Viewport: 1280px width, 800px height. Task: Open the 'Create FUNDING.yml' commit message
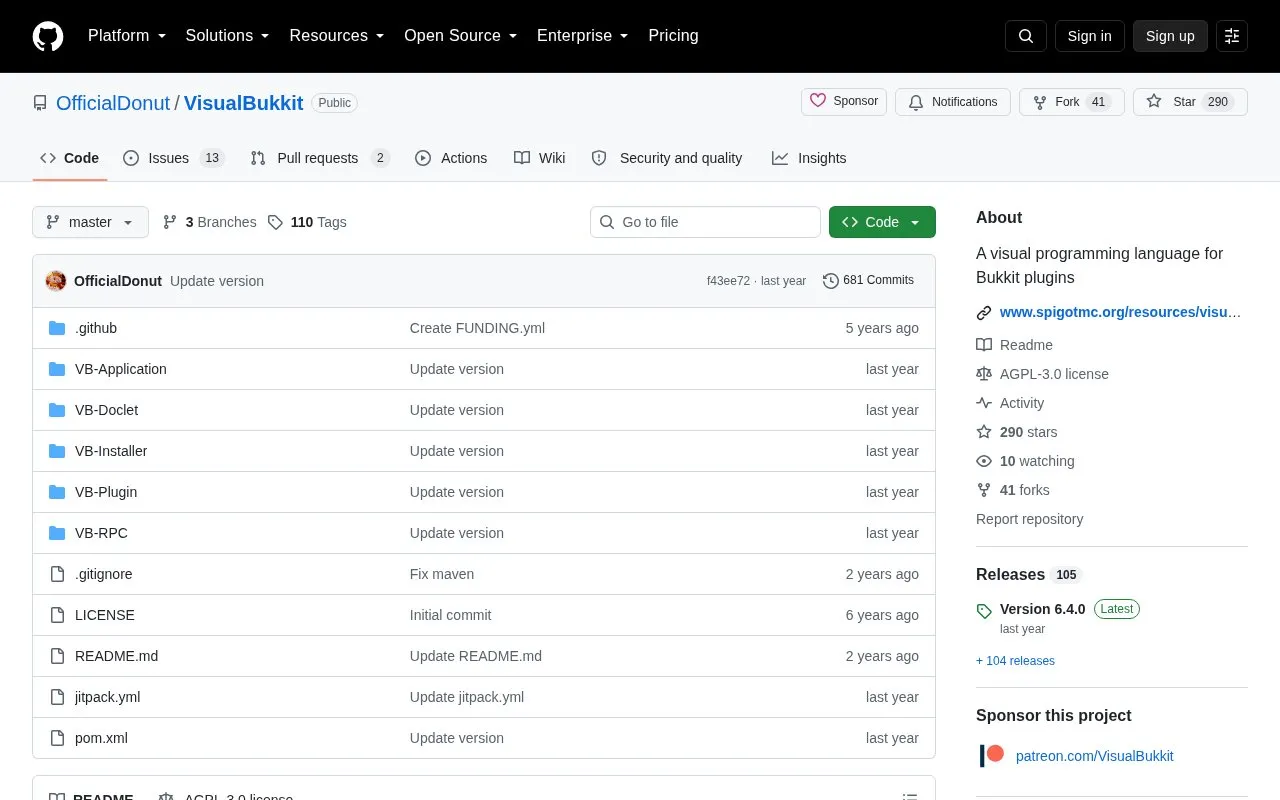(x=477, y=328)
